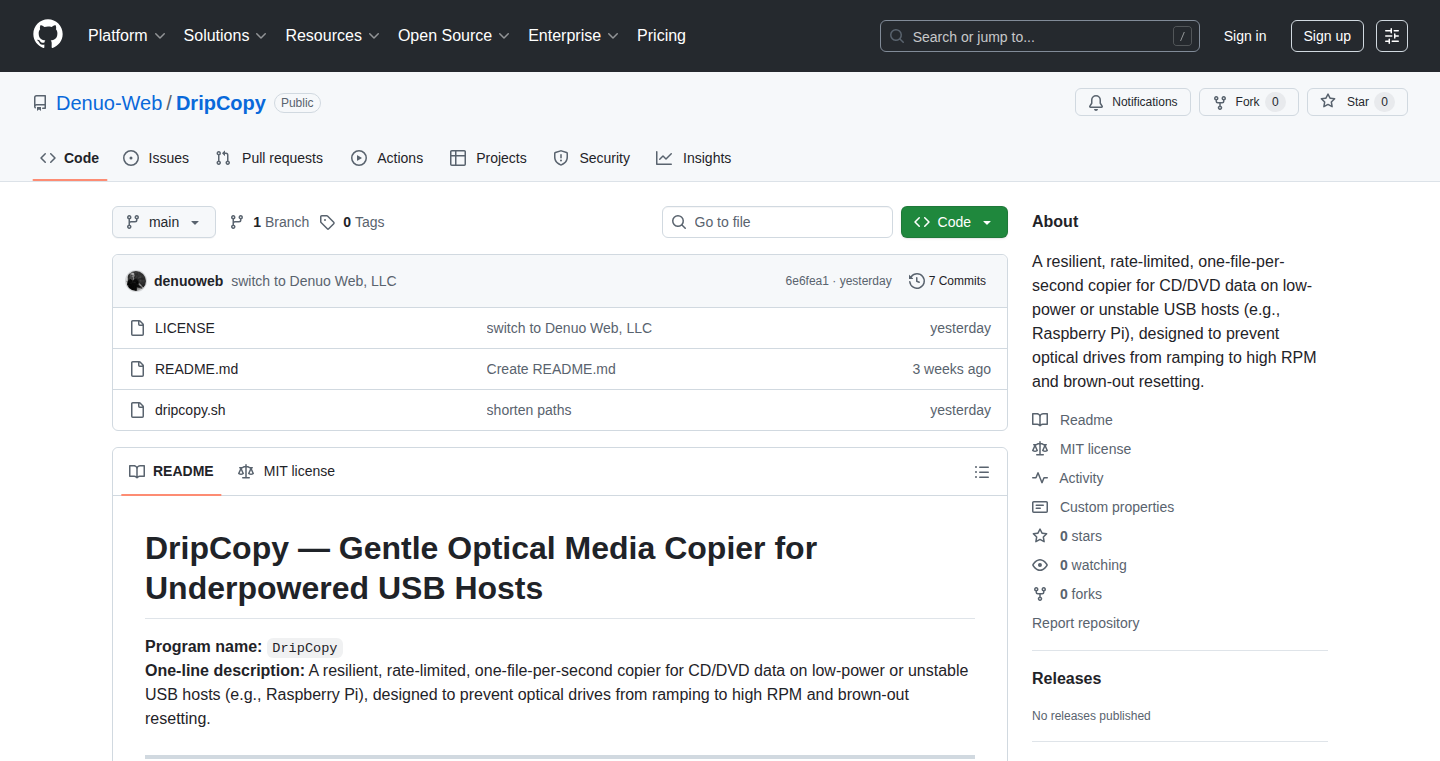Viewport: 1440px width, 761px height.
Task: Open the LICENSE file
Action: (x=185, y=328)
